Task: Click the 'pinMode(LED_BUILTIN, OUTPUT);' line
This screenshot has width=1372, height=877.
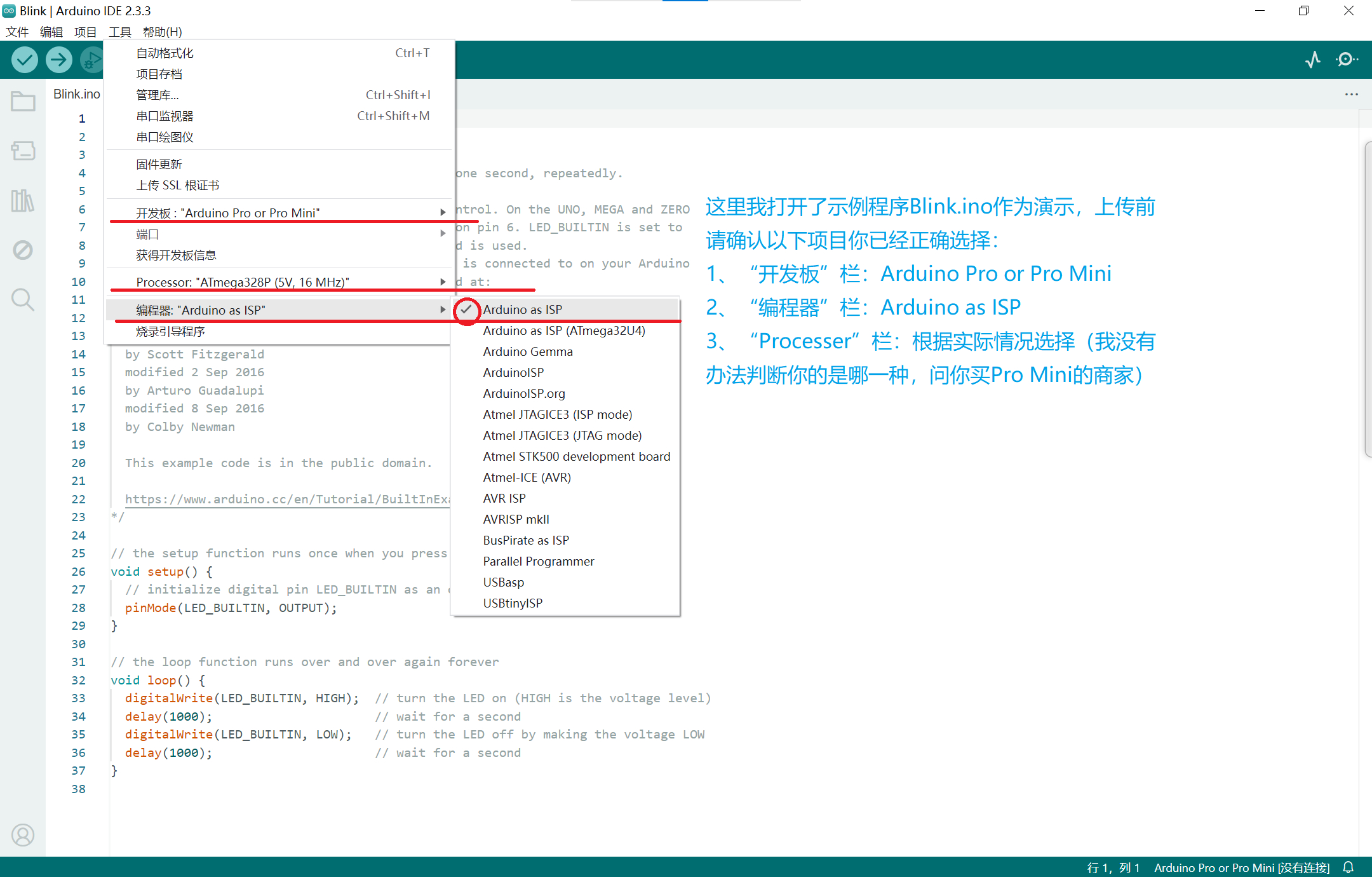Action: 231,608
